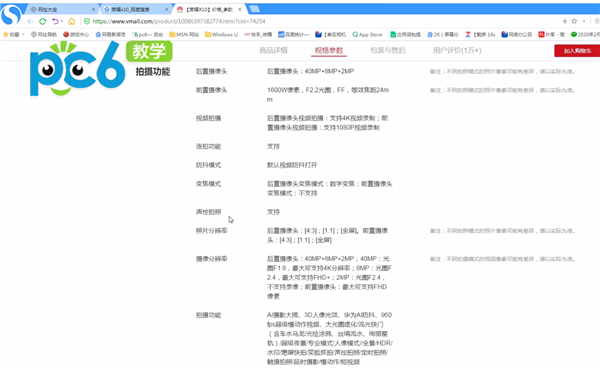
Task: Click the 连拍功能 spec label
Action: [208, 146]
